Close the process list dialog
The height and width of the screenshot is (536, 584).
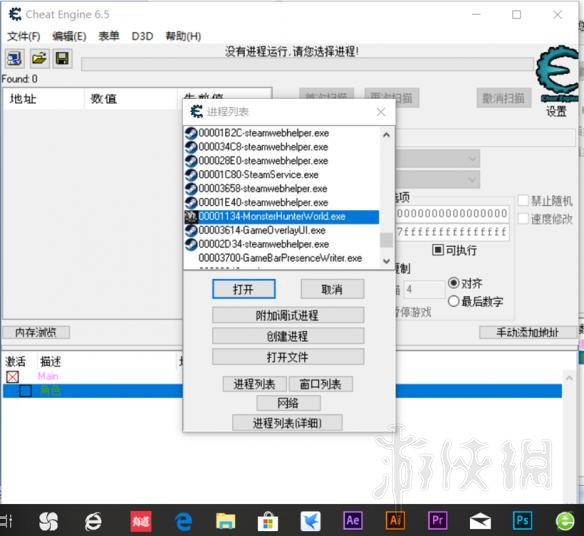[x=381, y=112]
